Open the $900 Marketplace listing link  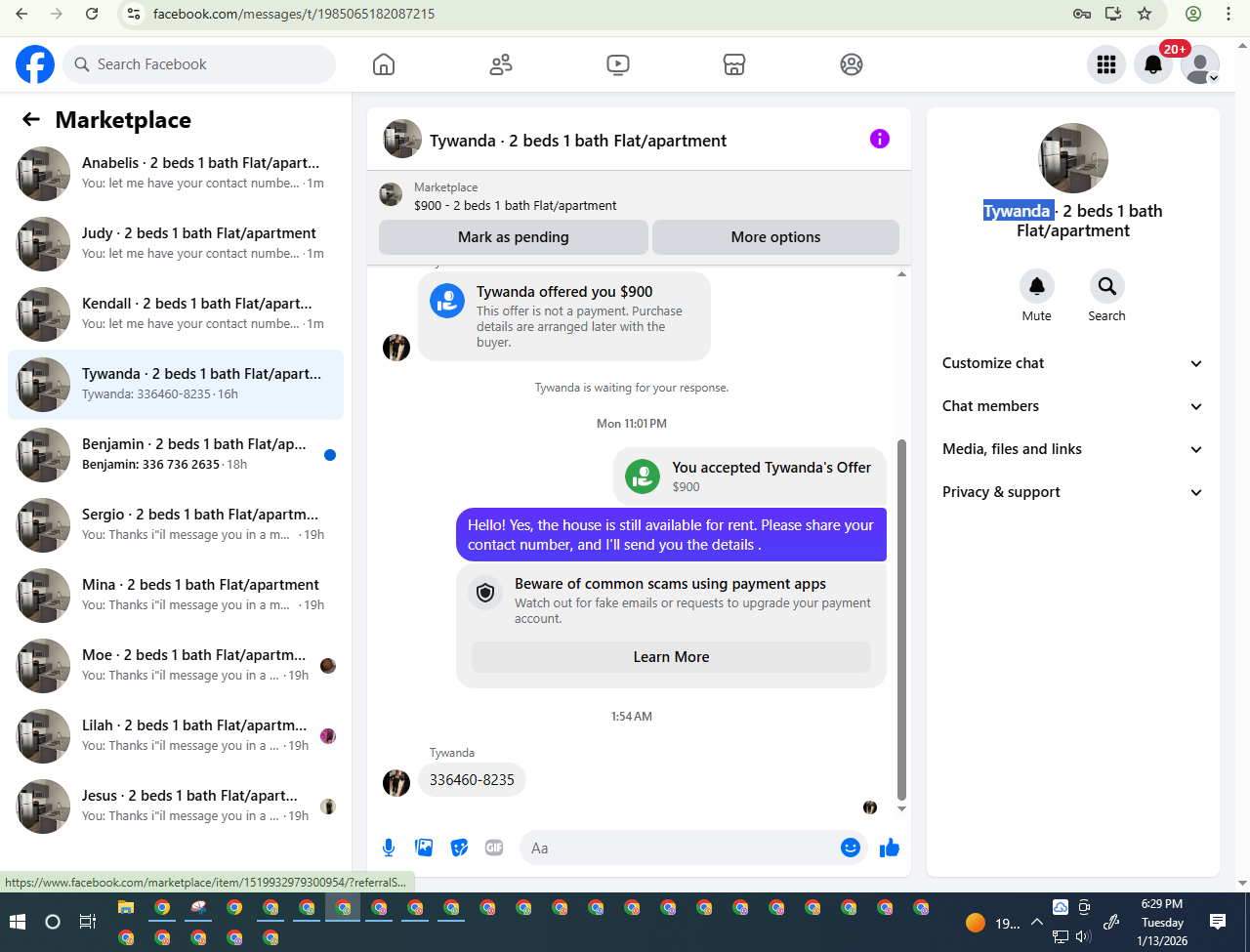[515, 205]
